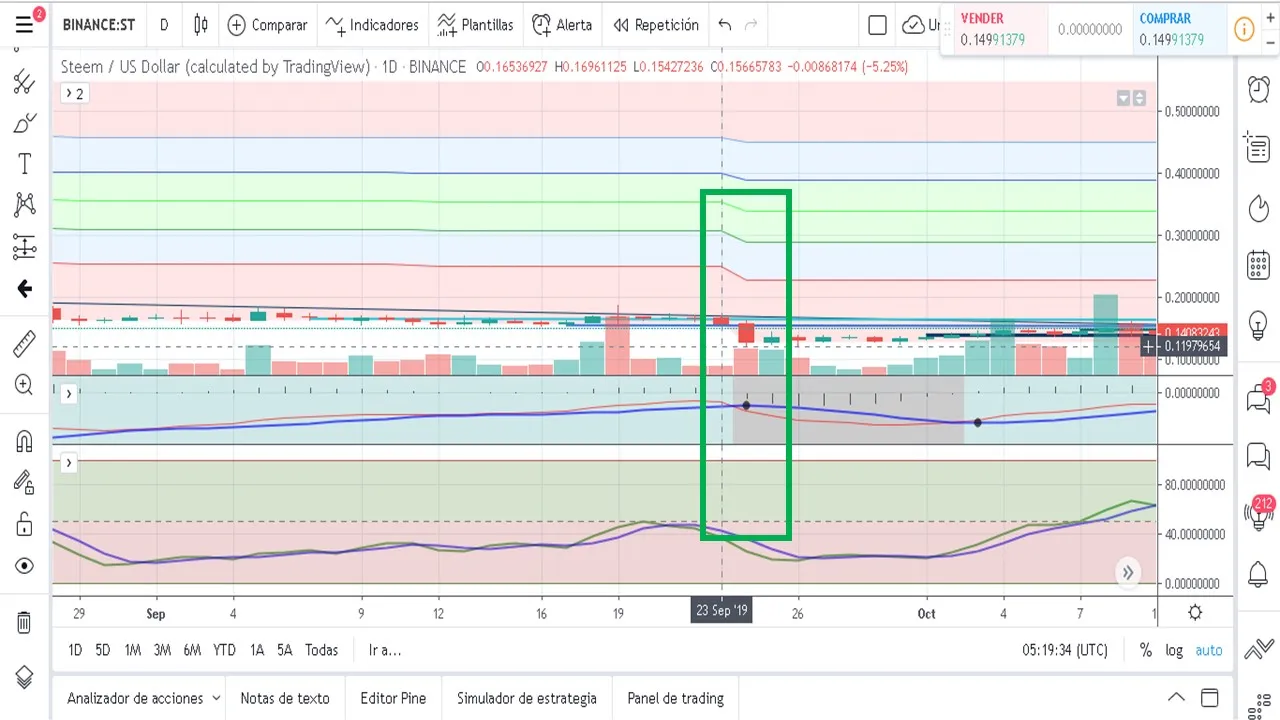
Task: Lock all drawing tools
Action: coord(24,524)
